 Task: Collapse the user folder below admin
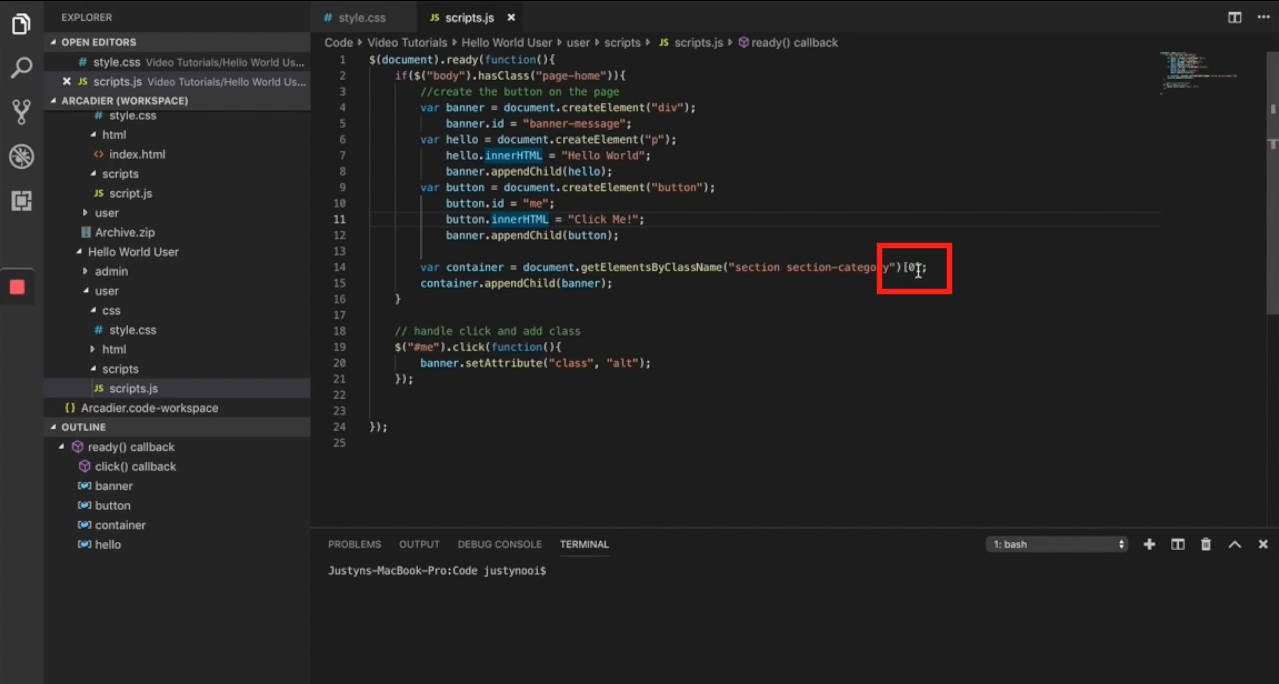pyautogui.click(x=106, y=291)
